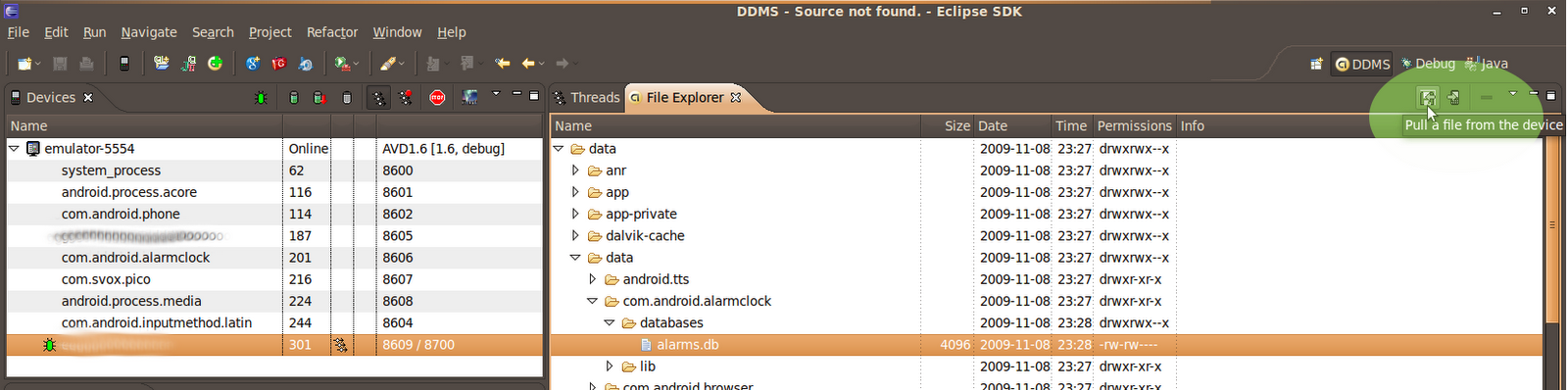Collapse the emulator-5554 device node
1568x390 pixels.
click(x=14, y=149)
